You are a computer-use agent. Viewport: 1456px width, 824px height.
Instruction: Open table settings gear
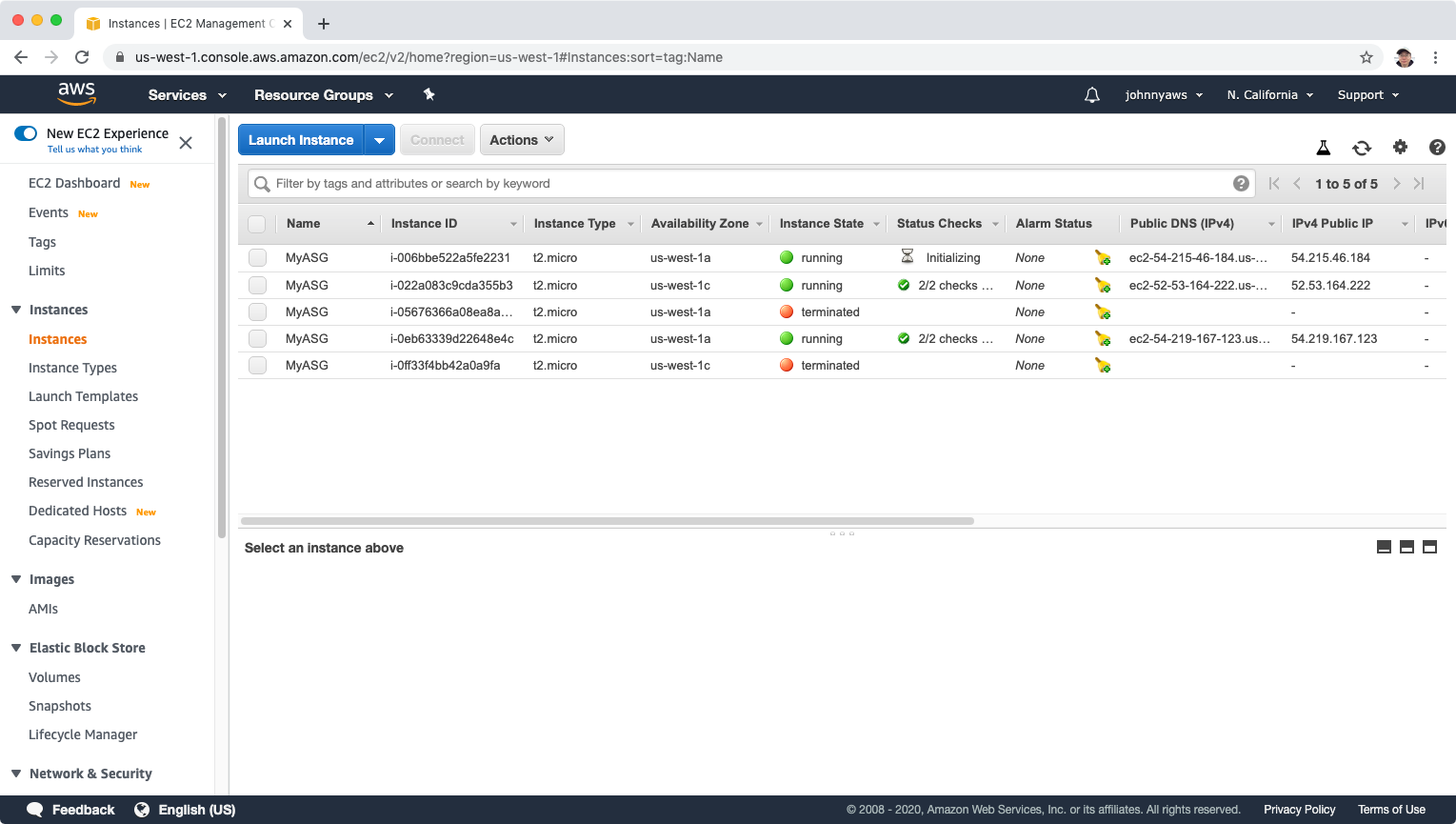tap(1400, 147)
